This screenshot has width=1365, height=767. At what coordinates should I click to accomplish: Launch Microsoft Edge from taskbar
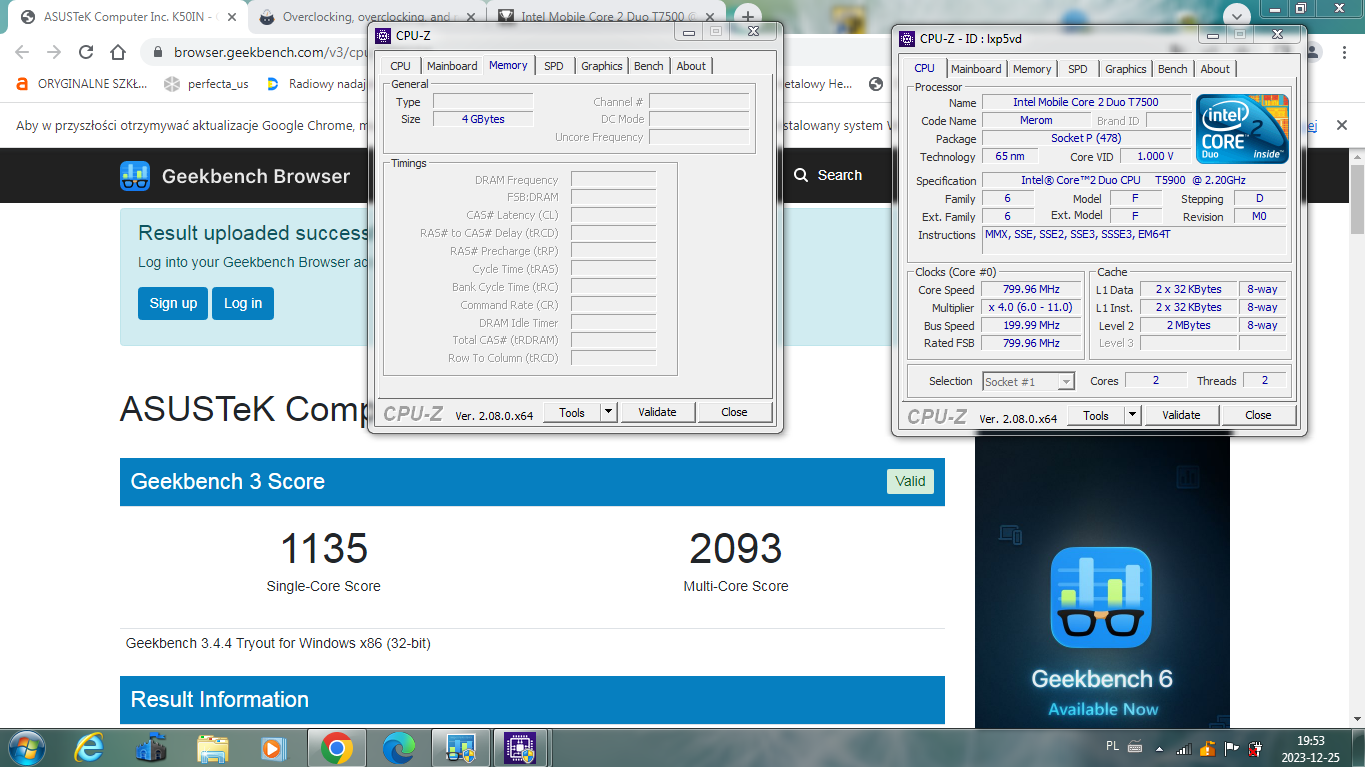point(399,747)
